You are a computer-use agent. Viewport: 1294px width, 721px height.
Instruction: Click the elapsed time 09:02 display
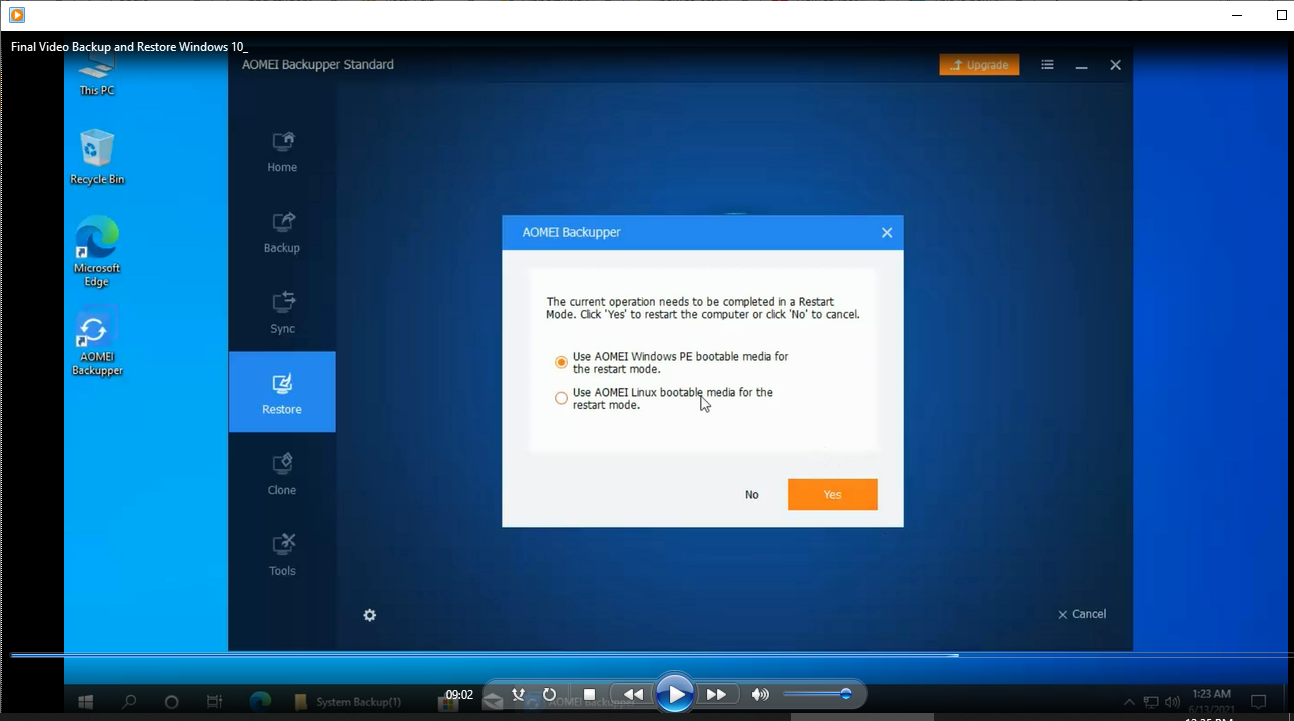pyautogui.click(x=459, y=694)
